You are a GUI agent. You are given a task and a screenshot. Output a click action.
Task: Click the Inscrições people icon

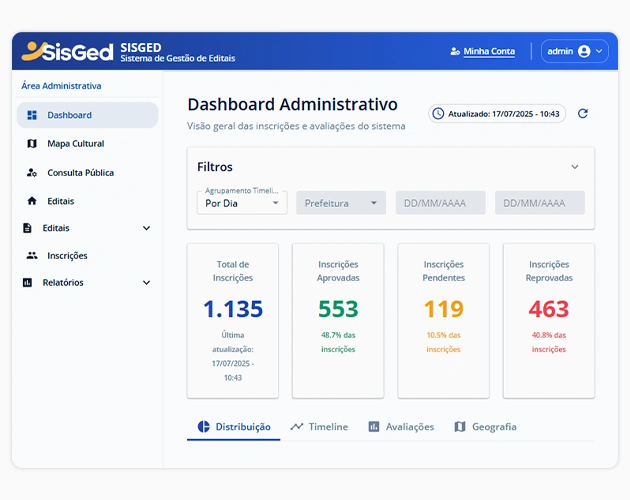click(x=32, y=256)
